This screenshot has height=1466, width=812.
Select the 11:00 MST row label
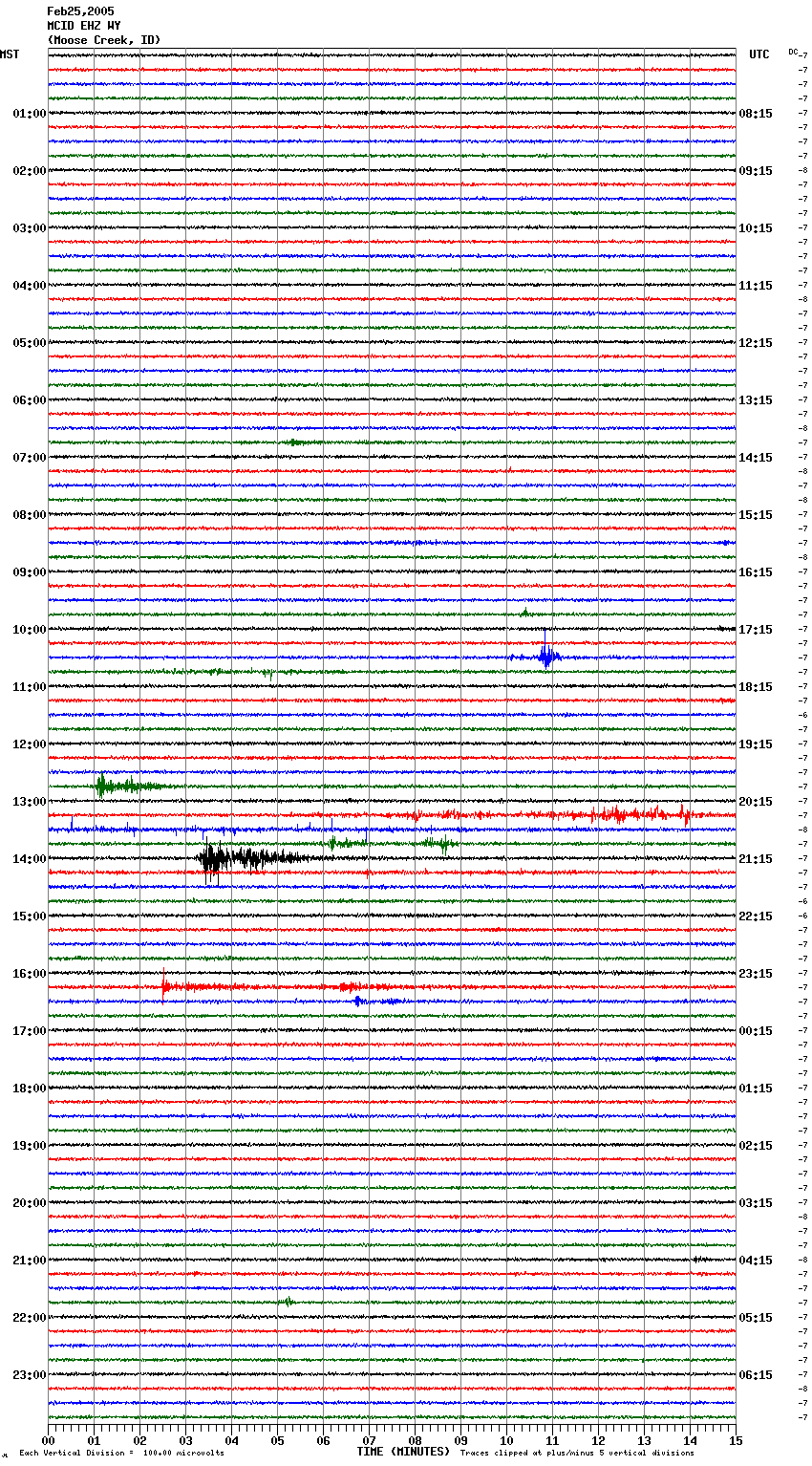[30, 687]
